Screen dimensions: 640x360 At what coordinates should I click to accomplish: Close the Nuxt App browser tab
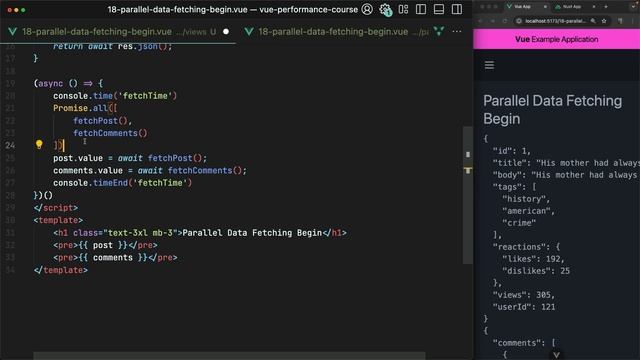click(x=594, y=7)
